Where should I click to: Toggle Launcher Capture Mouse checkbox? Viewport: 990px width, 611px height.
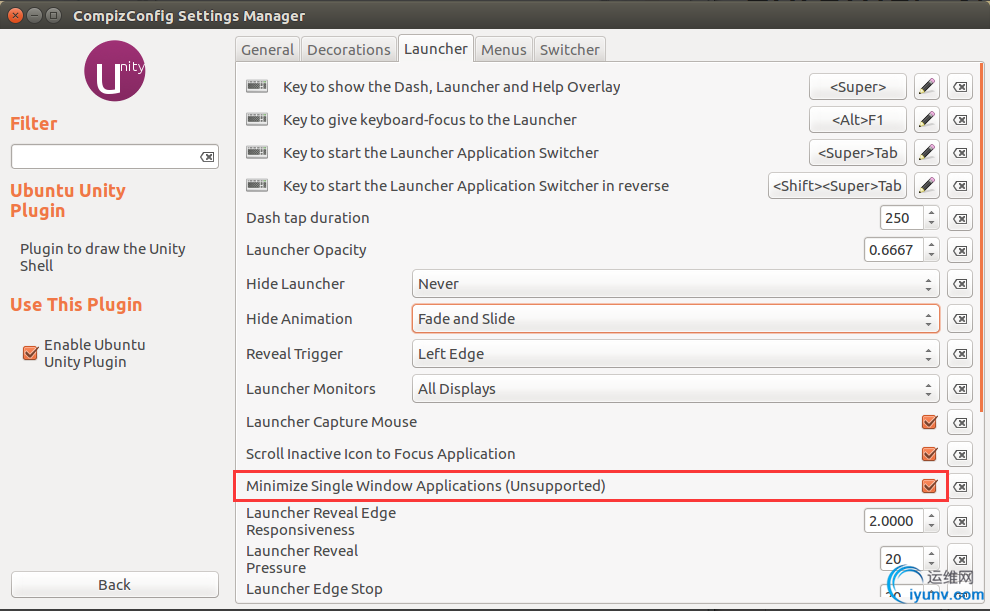(929, 422)
